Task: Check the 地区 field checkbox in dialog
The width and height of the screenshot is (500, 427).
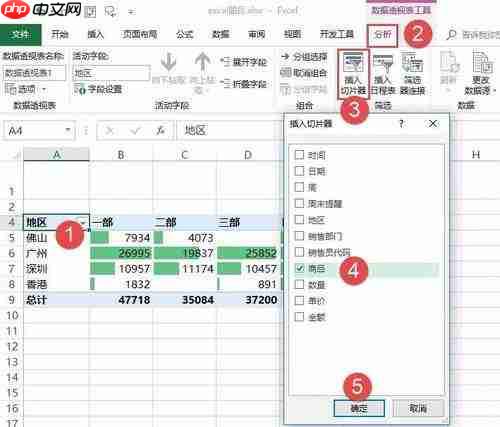Action: (299, 220)
